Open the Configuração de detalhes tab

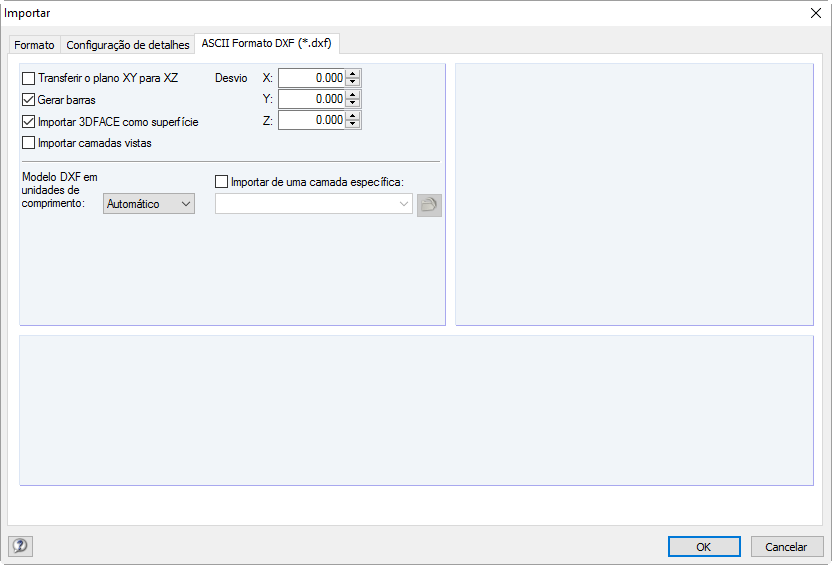click(x=127, y=45)
